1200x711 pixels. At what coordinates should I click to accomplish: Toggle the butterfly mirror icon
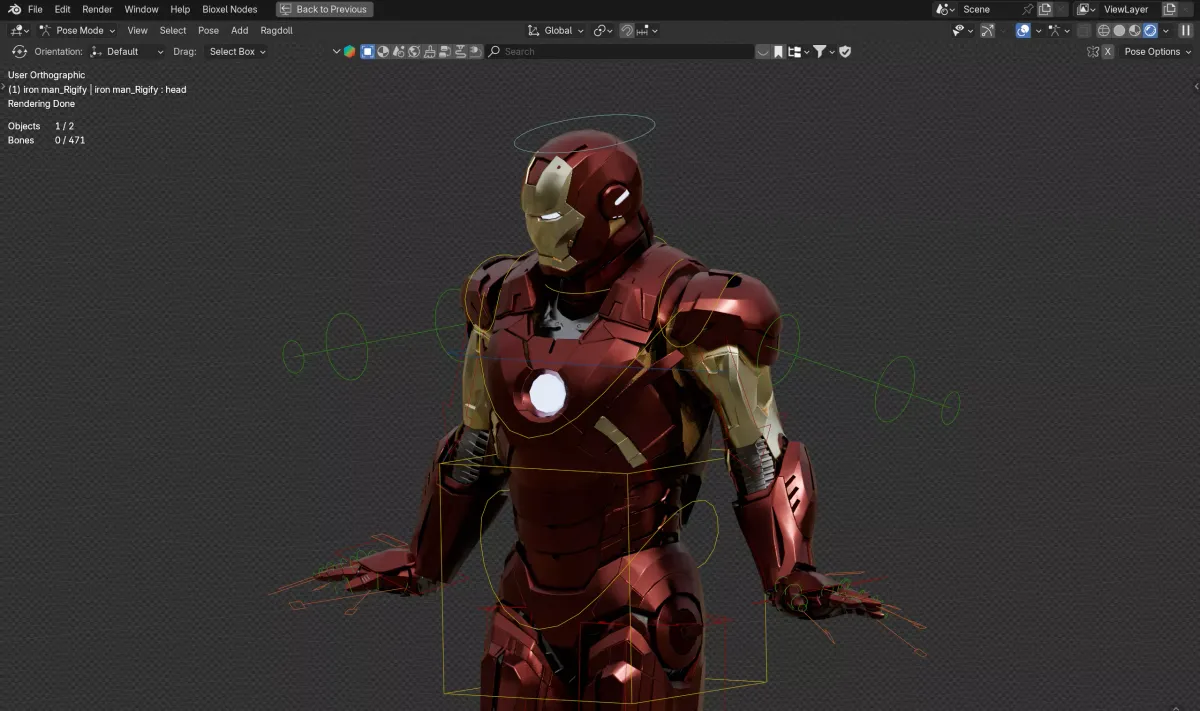(x=1093, y=51)
